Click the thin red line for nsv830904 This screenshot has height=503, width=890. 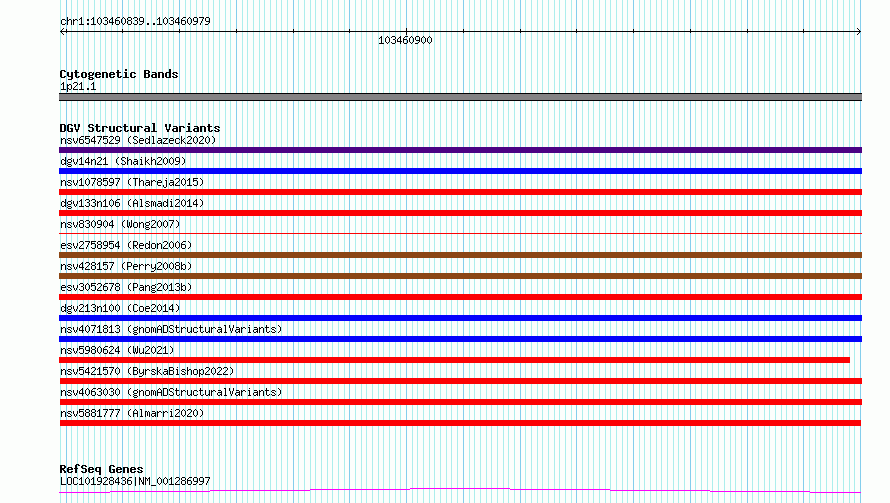pos(460,233)
